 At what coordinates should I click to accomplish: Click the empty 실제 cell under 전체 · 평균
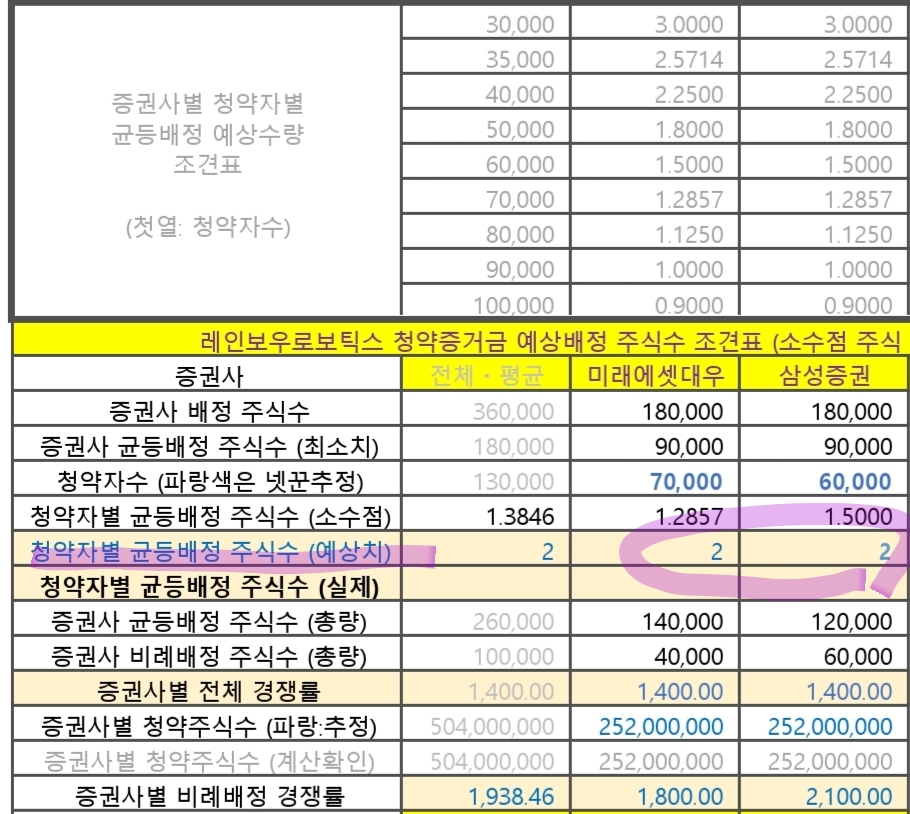485,584
